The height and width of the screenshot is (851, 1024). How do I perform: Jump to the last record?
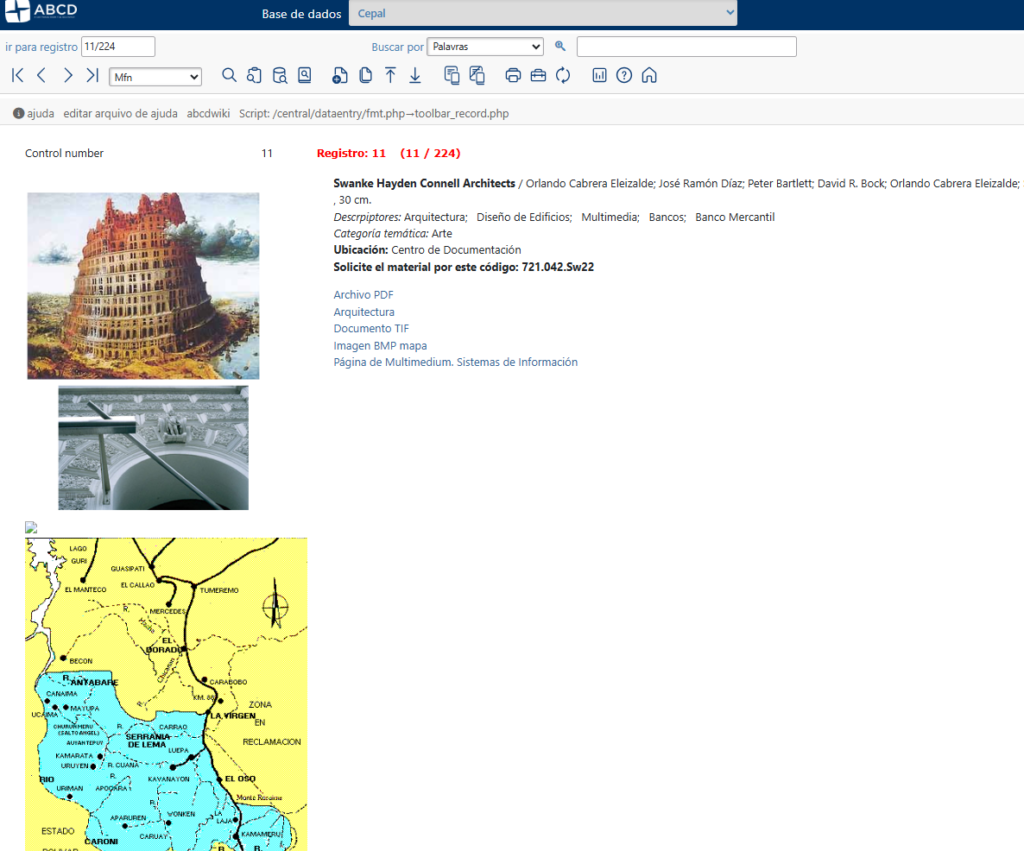[x=92, y=76]
